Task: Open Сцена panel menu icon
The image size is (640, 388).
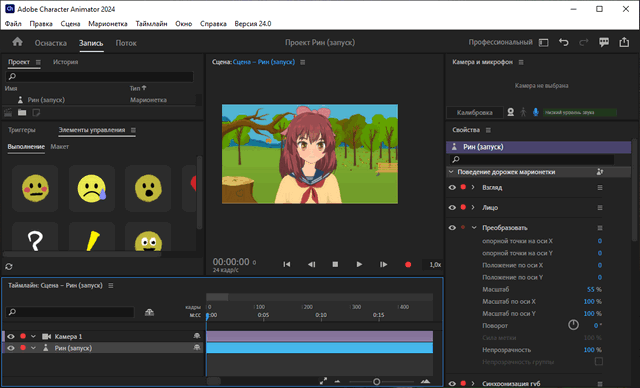Action: click(302, 62)
